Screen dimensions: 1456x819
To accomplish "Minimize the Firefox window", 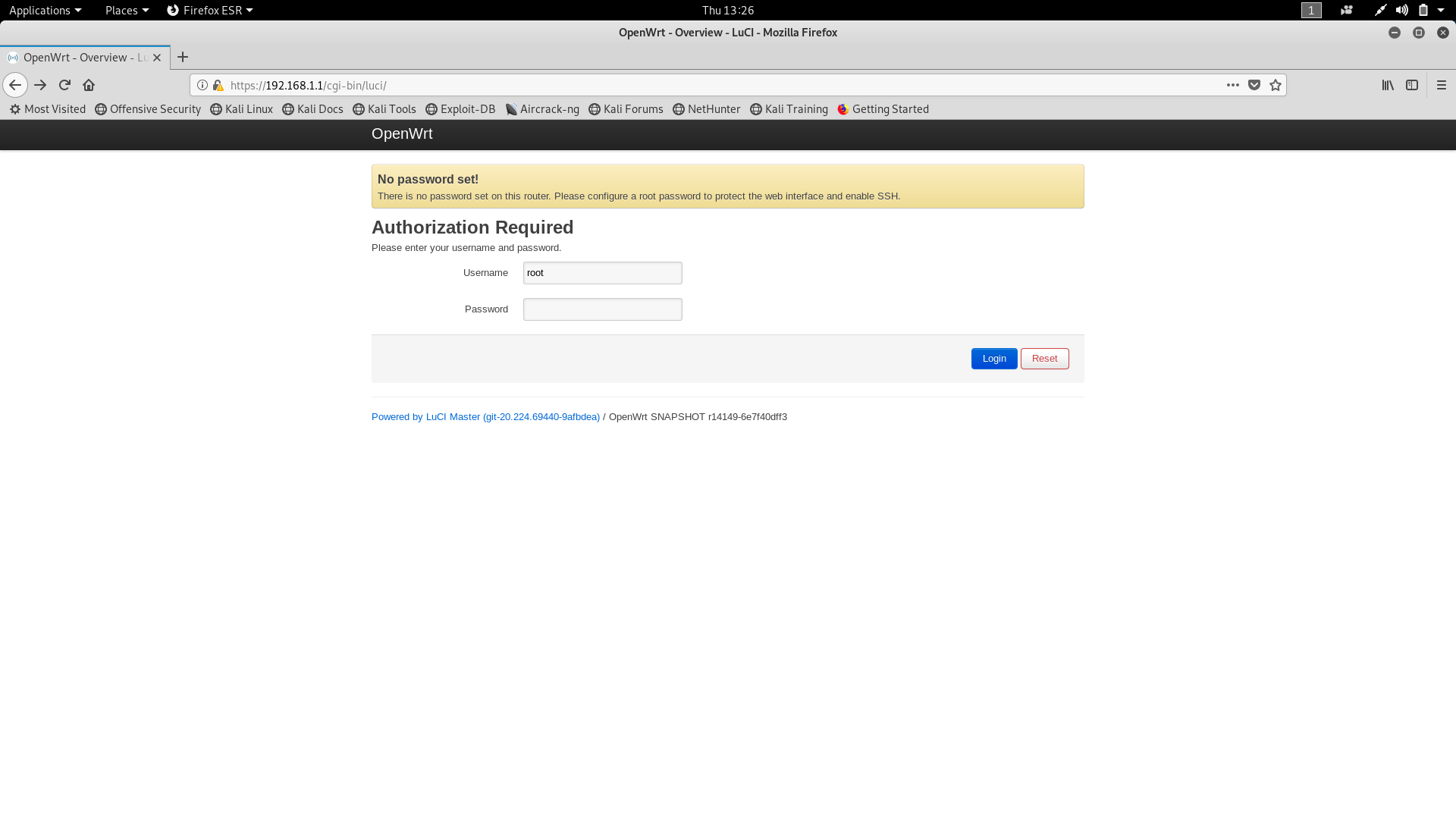I will [x=1395, y=33].
